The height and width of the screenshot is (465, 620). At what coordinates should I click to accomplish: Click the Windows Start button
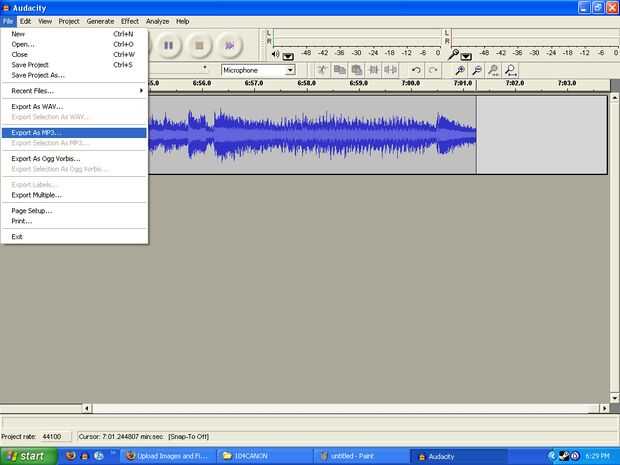[x=28, y=456]
